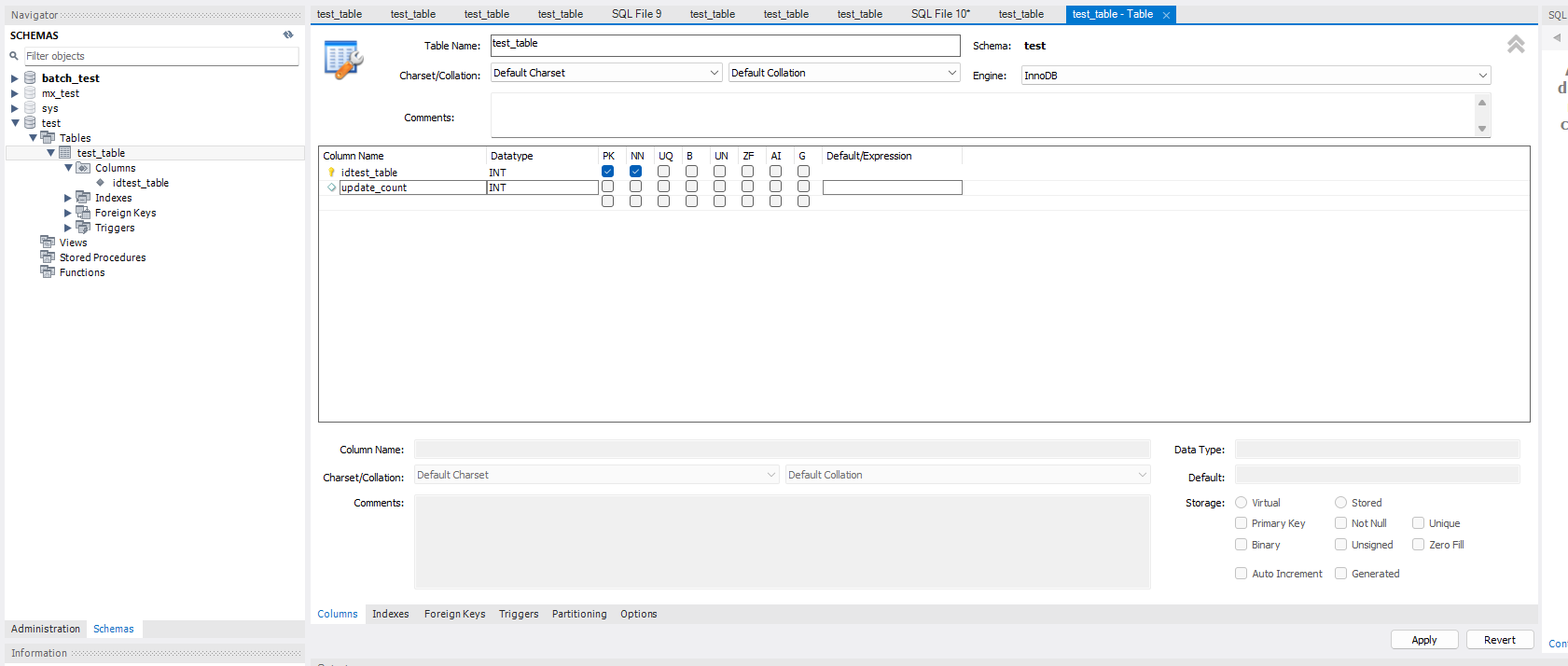1568x666 pixels.
Task: Click the update_count column name cell
Action: (x=412, y=187)
